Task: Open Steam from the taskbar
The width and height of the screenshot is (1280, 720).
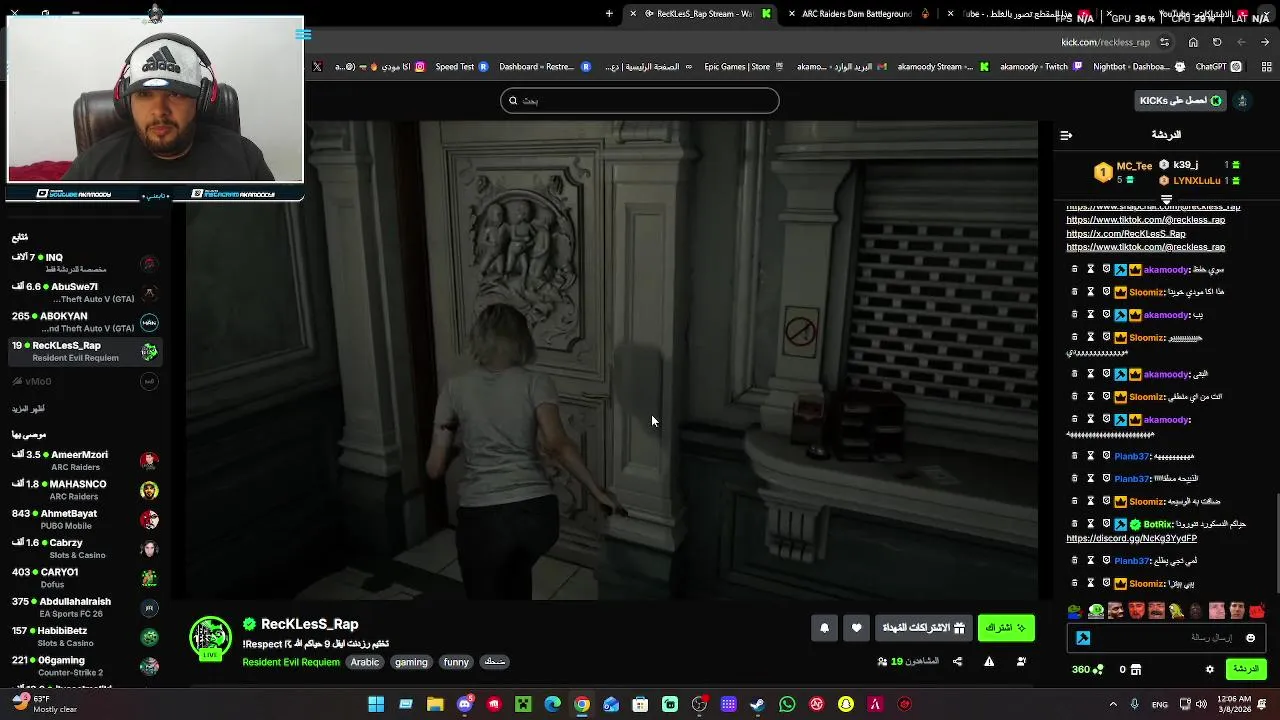Action: [758, 704]
